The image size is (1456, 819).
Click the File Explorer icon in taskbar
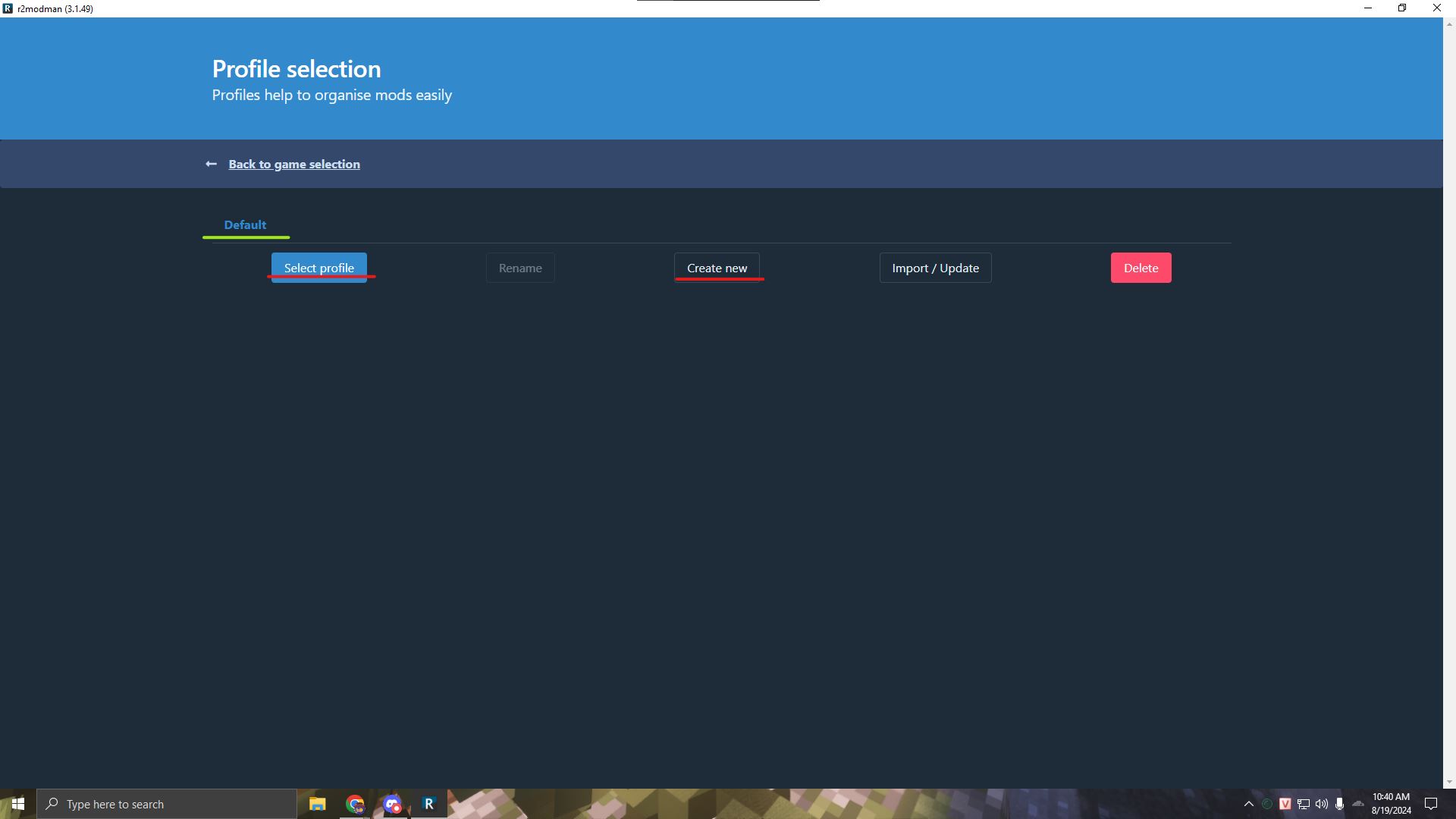(x=318, y=803)
